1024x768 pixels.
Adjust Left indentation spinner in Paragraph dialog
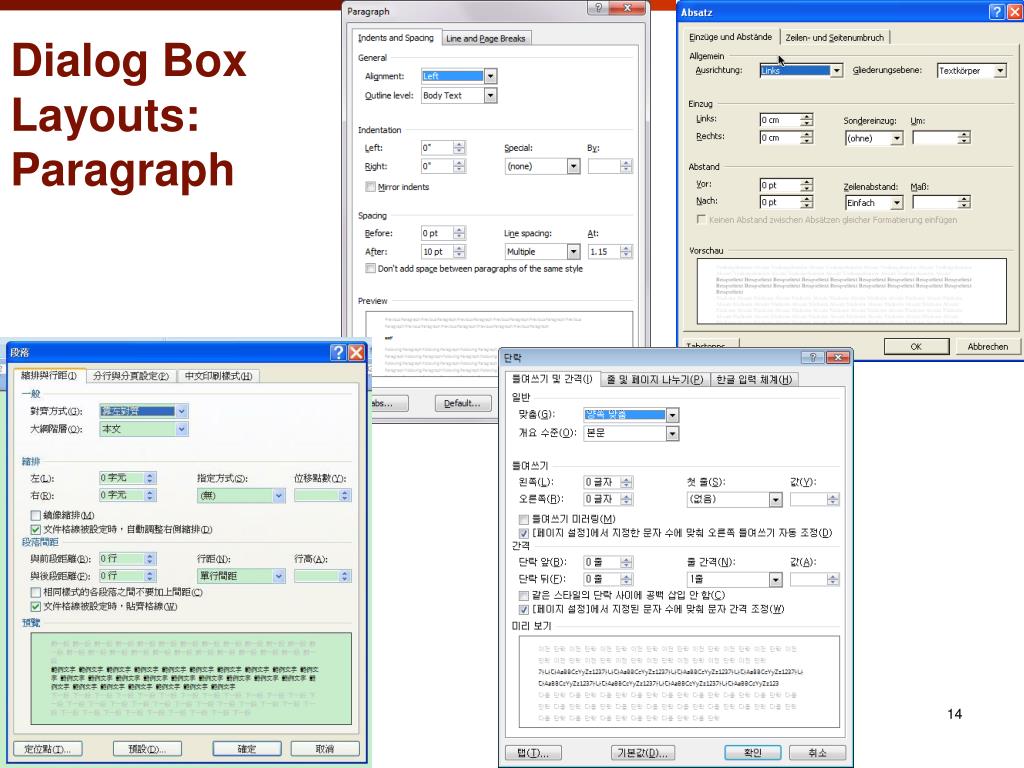pos(459,148)
